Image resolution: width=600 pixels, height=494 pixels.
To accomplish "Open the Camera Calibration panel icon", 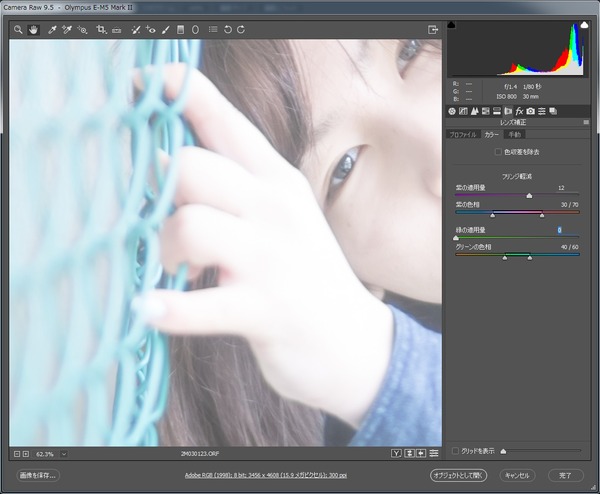I will (x=530, y=111).
